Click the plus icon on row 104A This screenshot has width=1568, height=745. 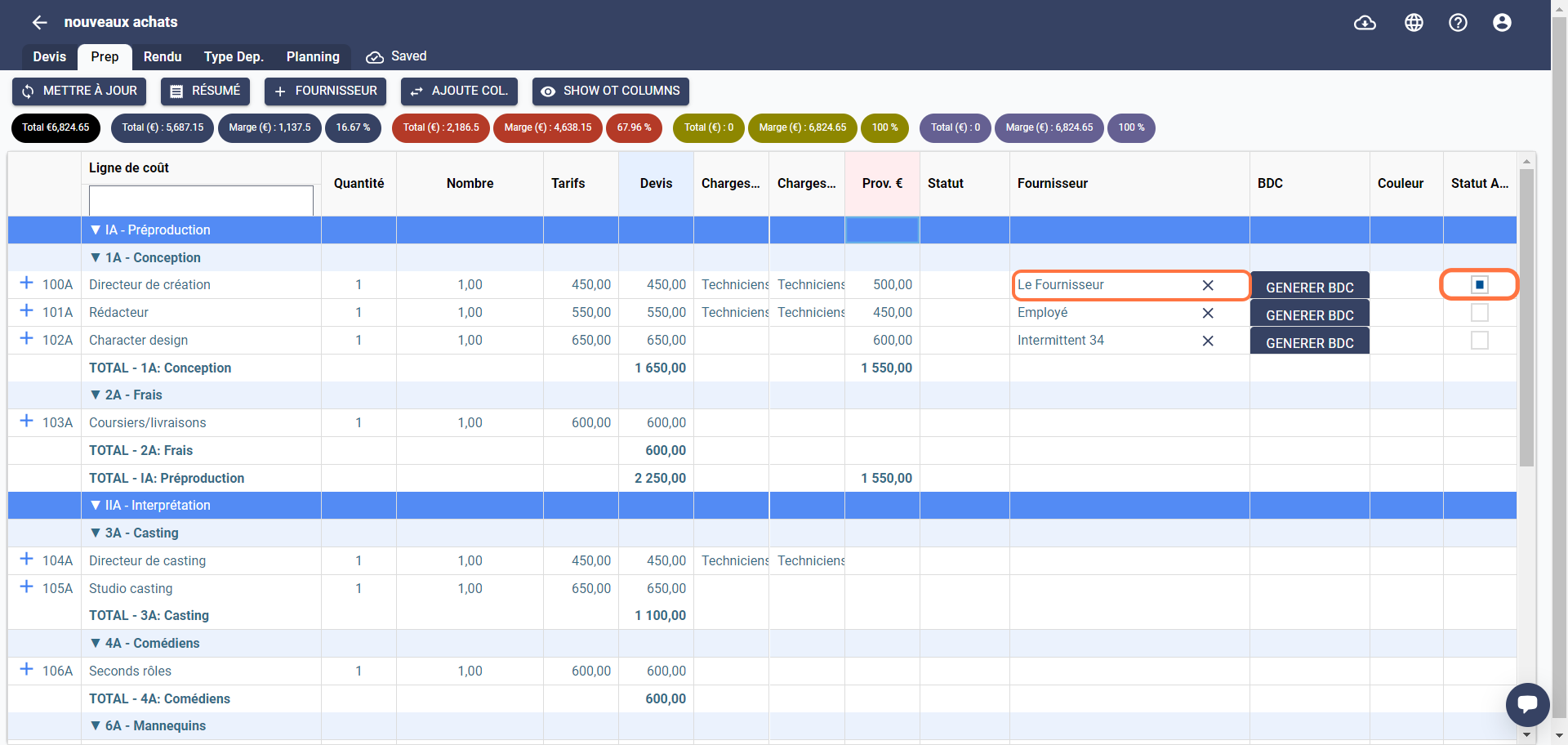tap(26, 559)
